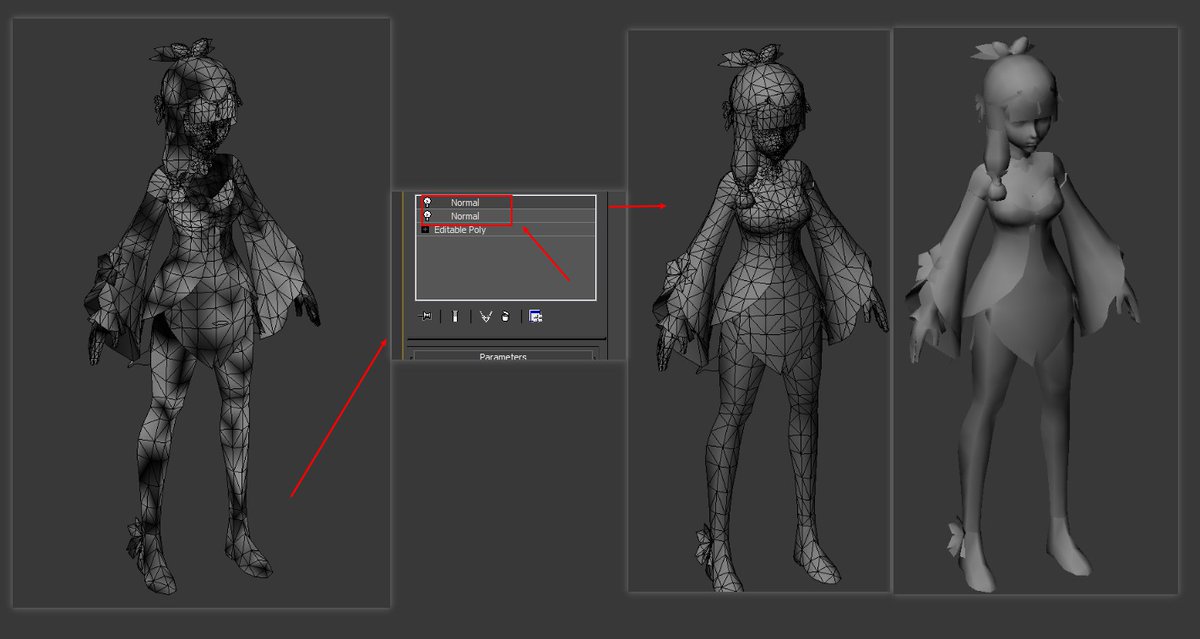
Task: Click the Pin Stack icon
Action: point(425,316)
